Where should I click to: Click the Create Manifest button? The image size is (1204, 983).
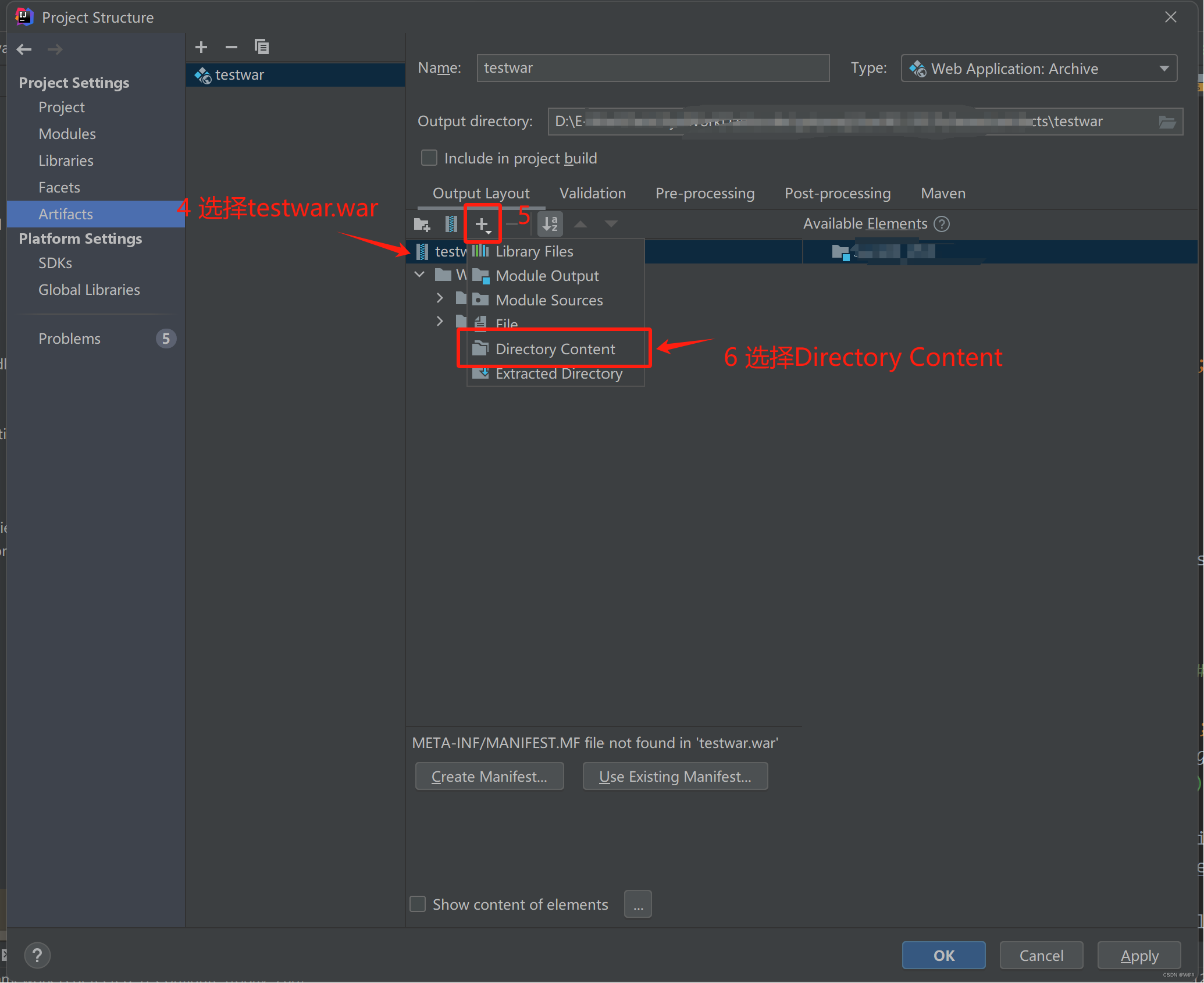[x=489, y=776]
